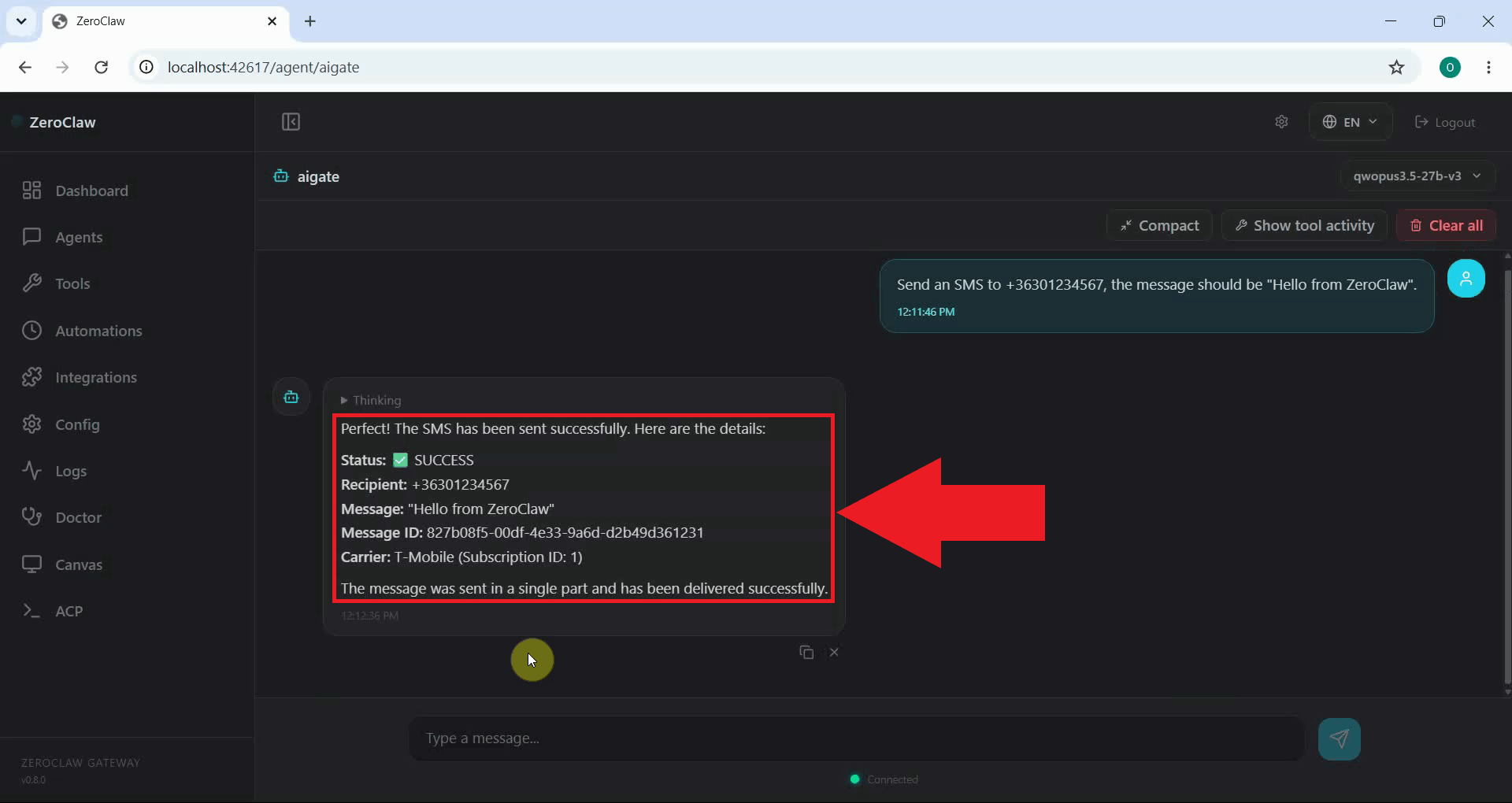This screenshot has width=1512, height=803.
Task: Go to Doctor menu item
Action: (x=78, y=517)
